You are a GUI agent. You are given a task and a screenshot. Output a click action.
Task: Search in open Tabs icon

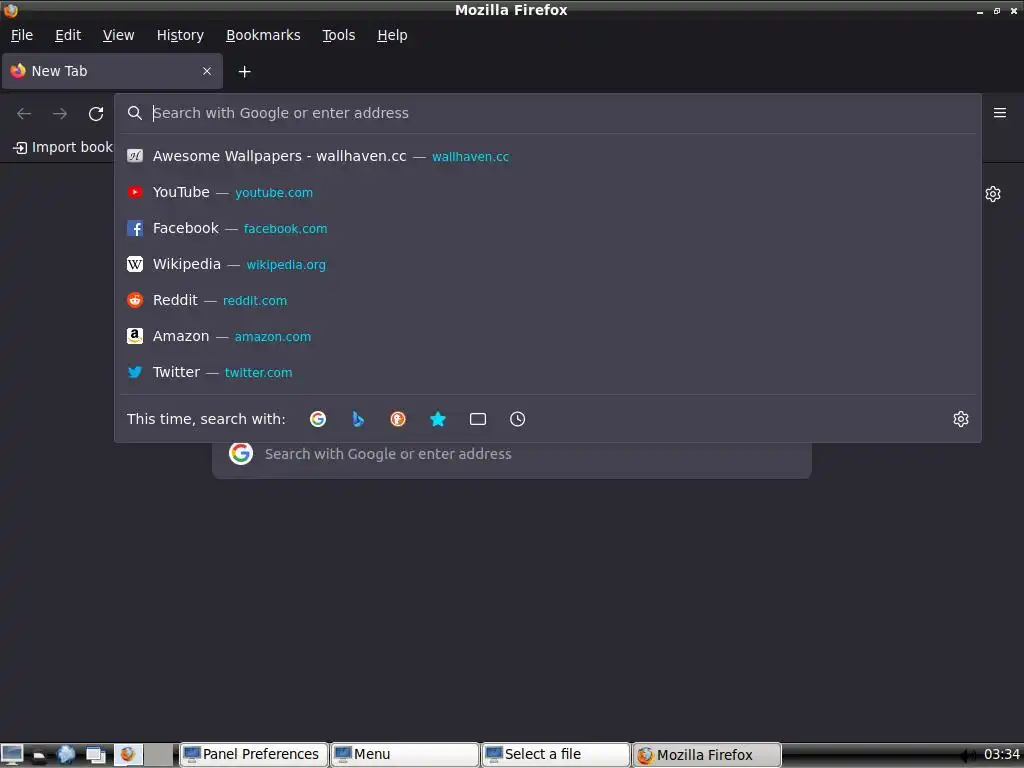tap(478, 419)
